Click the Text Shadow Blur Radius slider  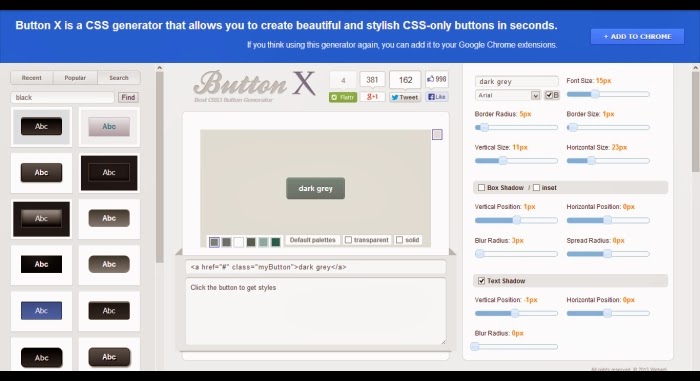tap(514, 346)
